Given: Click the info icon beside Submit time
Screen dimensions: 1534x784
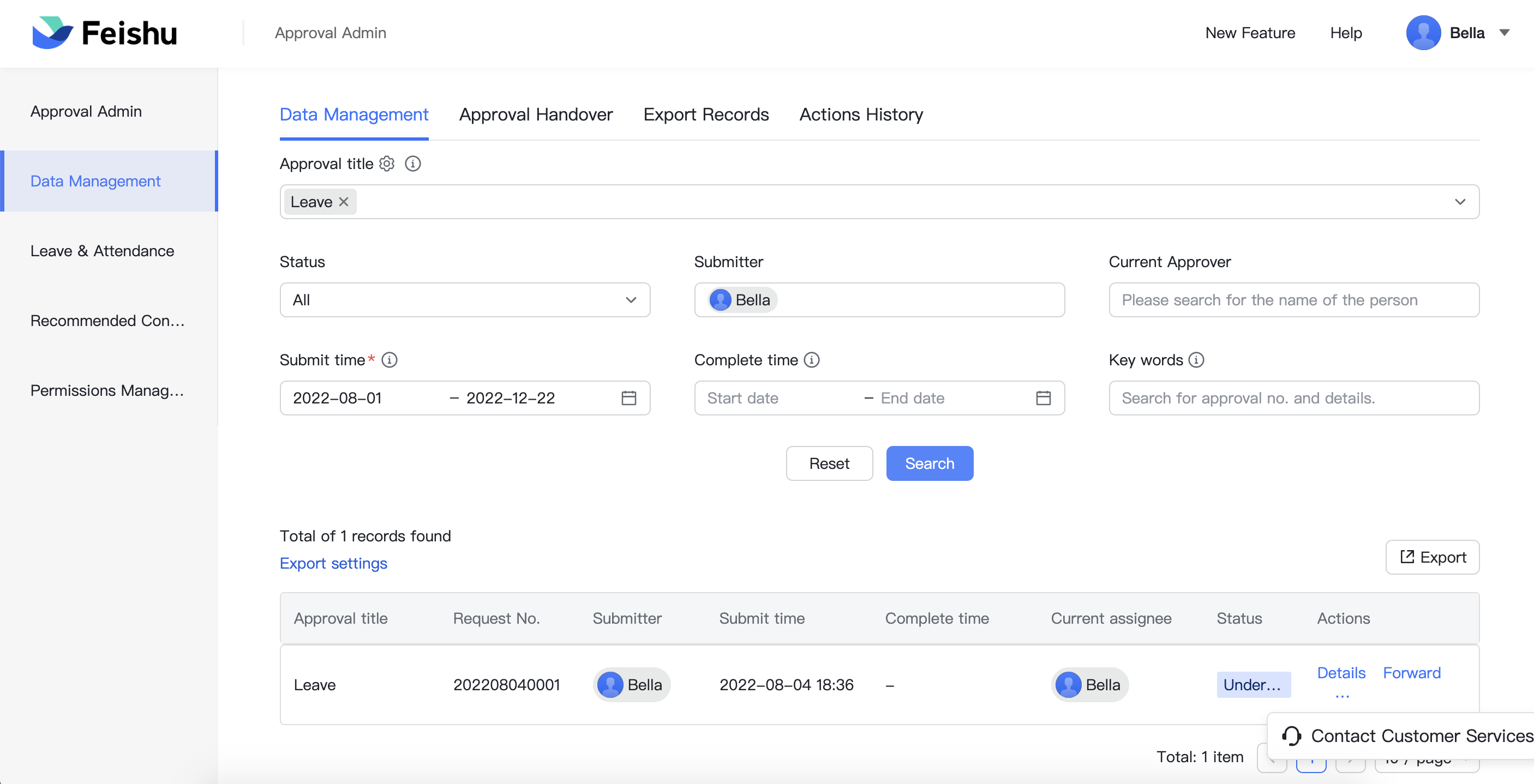Looking at the screenshot, I should click(x=390, y=359).
